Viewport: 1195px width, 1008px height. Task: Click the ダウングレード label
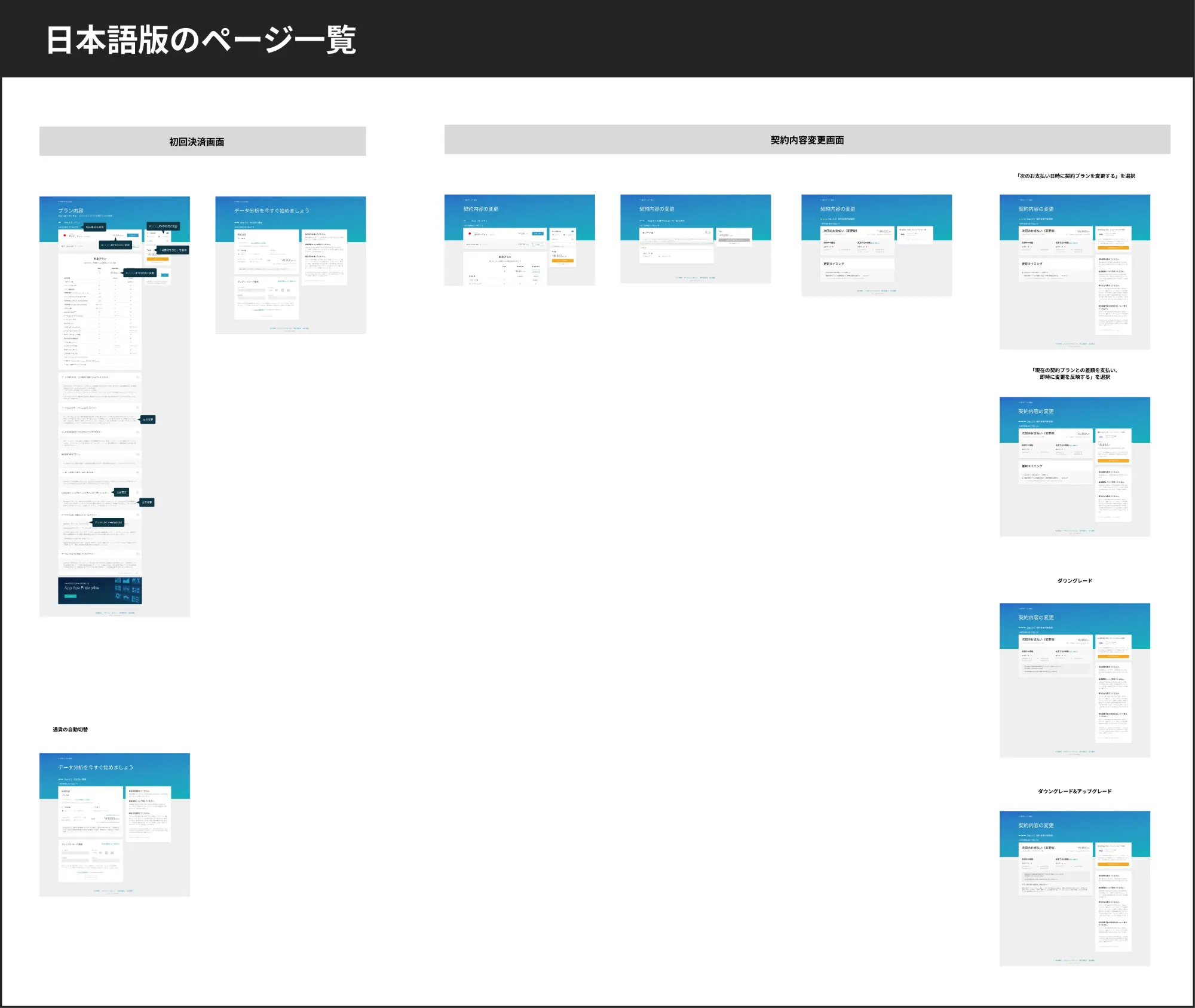click(1074, 581)
